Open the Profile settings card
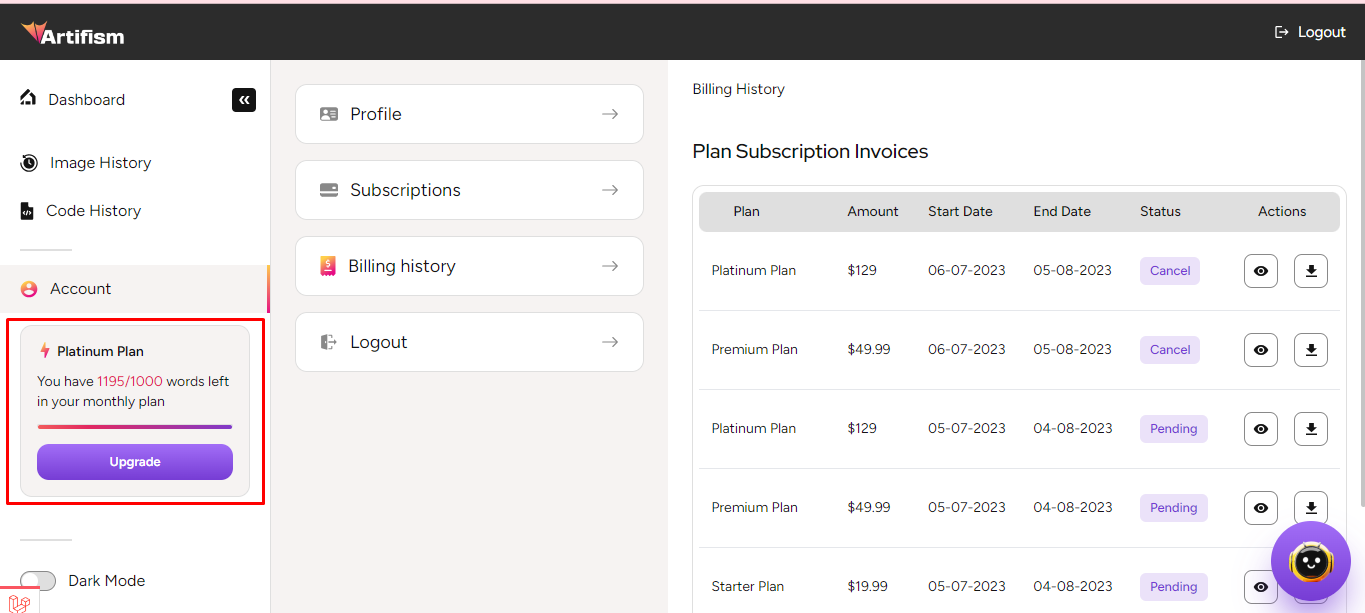 (469, 114)
